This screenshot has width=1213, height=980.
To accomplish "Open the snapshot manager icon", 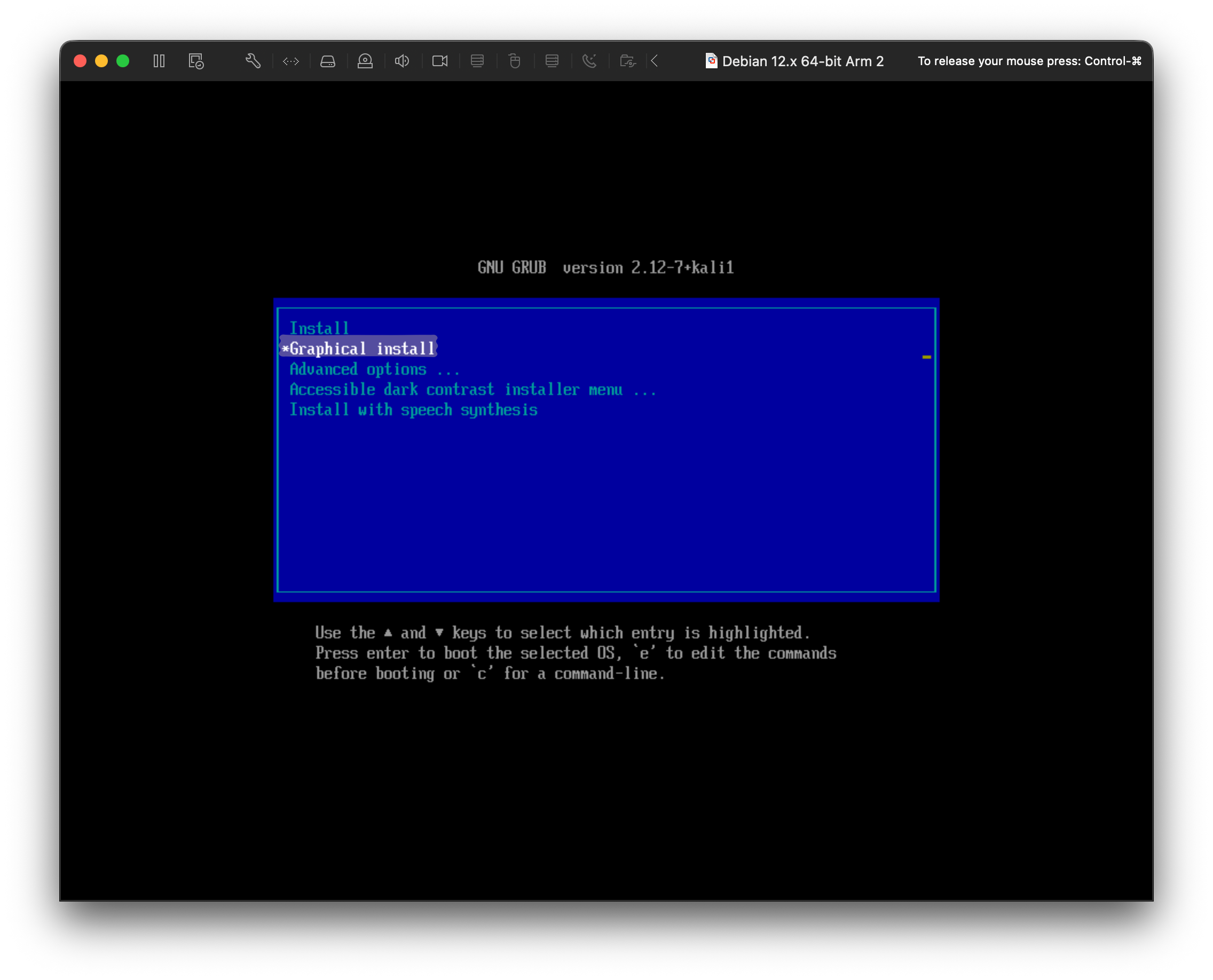I will pyautogui.click(x=196, y=61).
